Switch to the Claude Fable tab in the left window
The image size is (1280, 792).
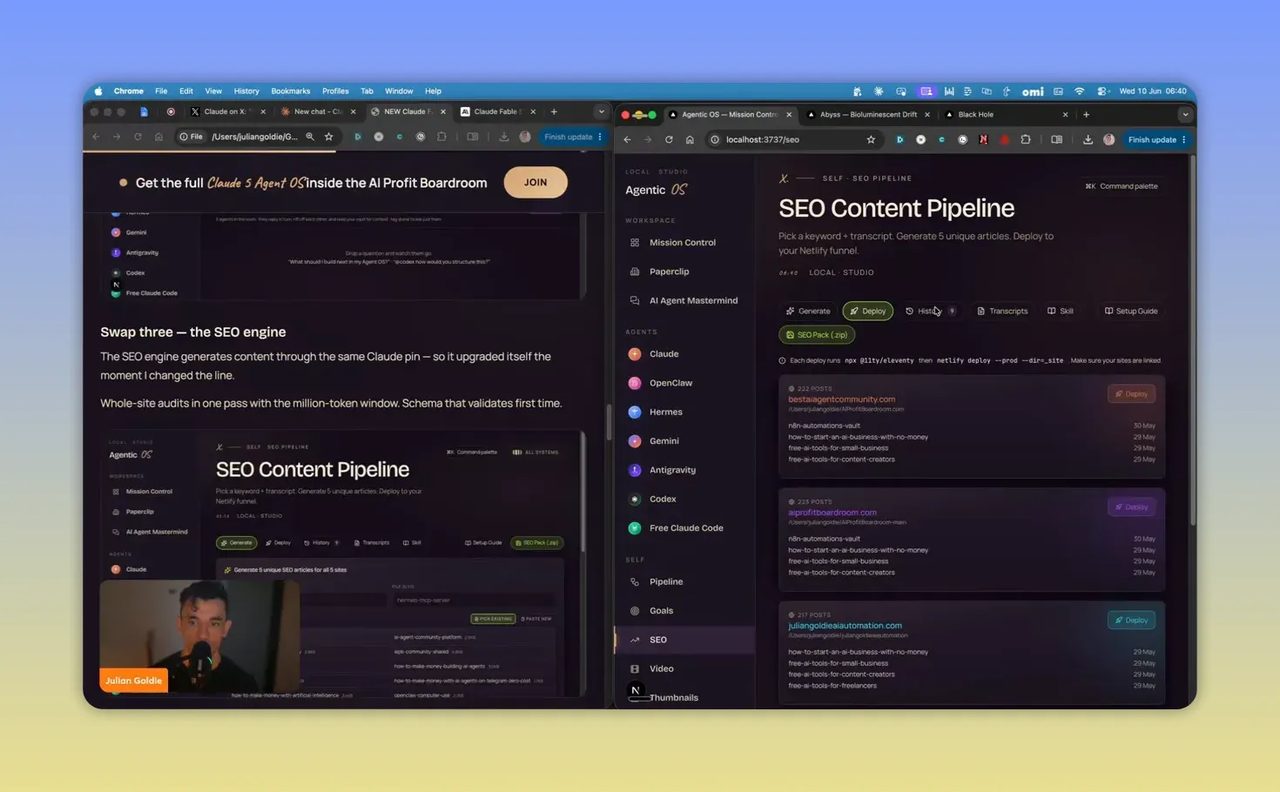497,112
